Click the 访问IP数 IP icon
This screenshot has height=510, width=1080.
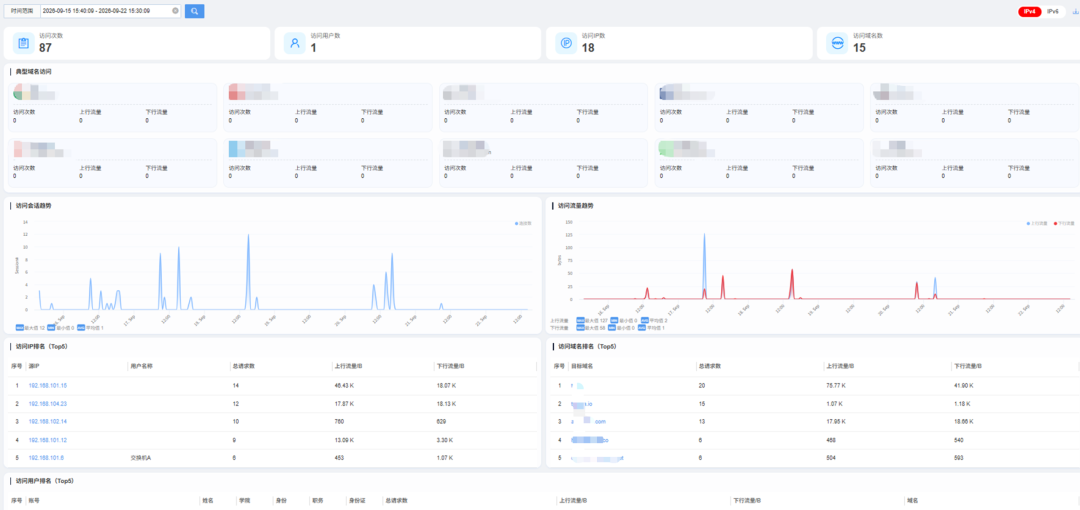pos(566,43)
